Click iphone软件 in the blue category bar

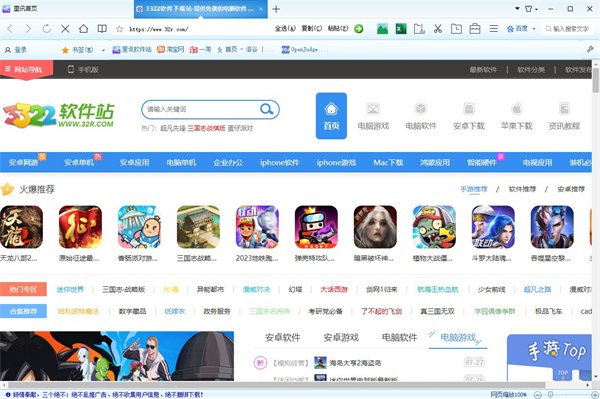coord(279,163)
